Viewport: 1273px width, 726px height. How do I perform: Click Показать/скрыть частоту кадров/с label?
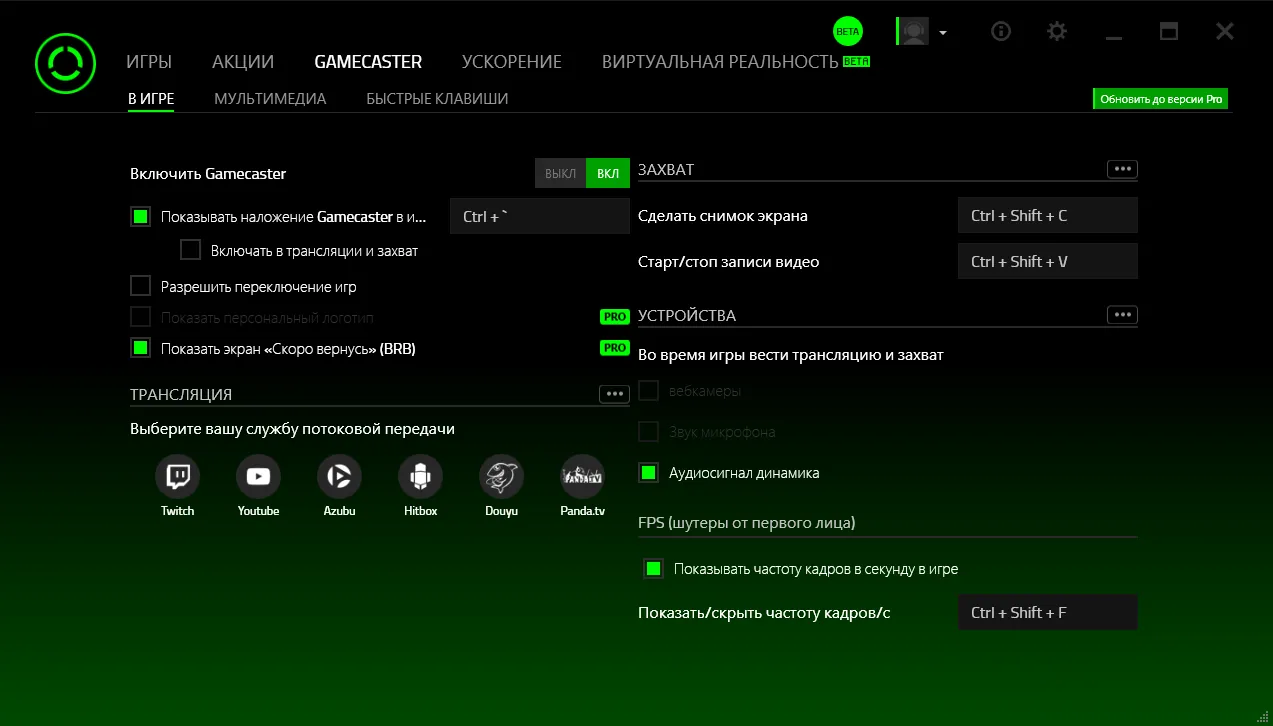pos(764,612)
